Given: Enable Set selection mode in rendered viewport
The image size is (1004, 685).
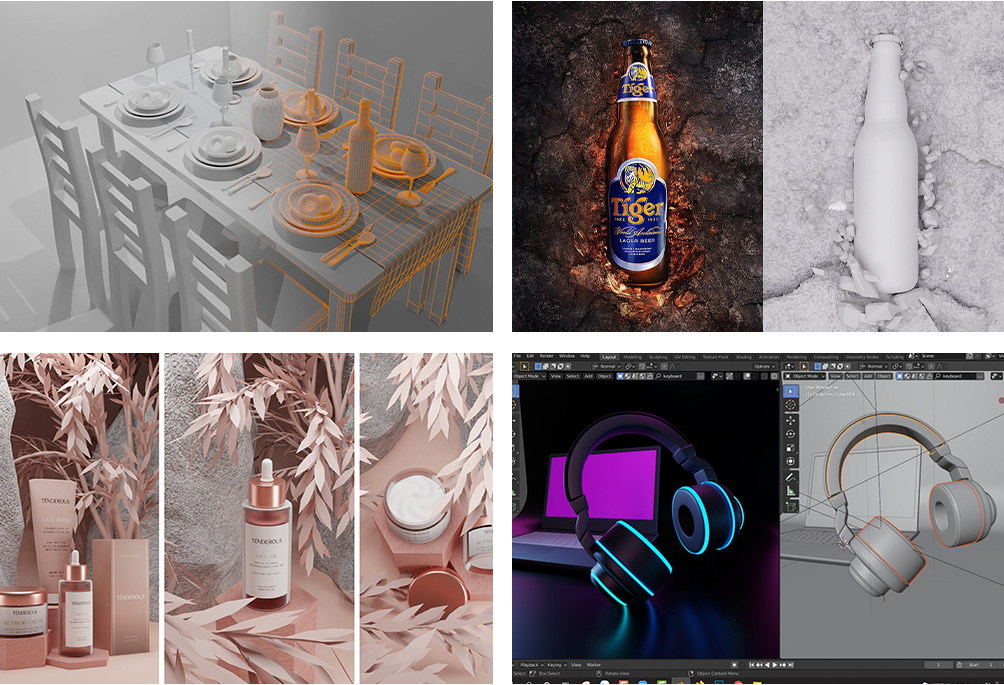Looking at the screenshot, I should click(x=538, y=366).
